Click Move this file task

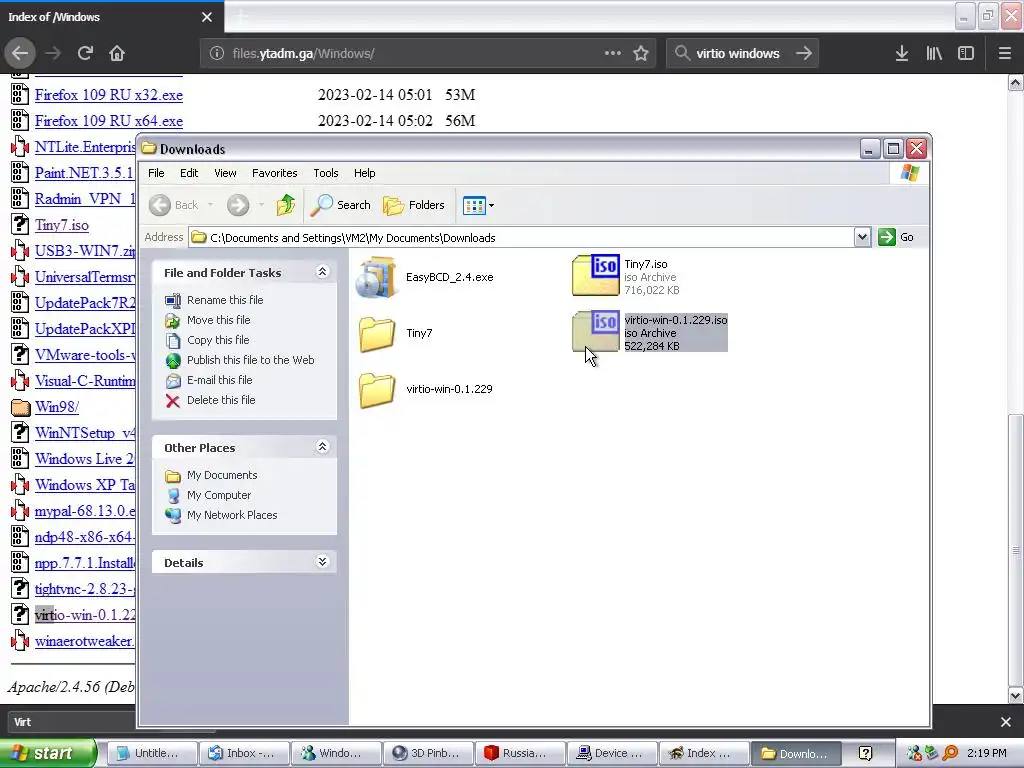tap(218, 320)
